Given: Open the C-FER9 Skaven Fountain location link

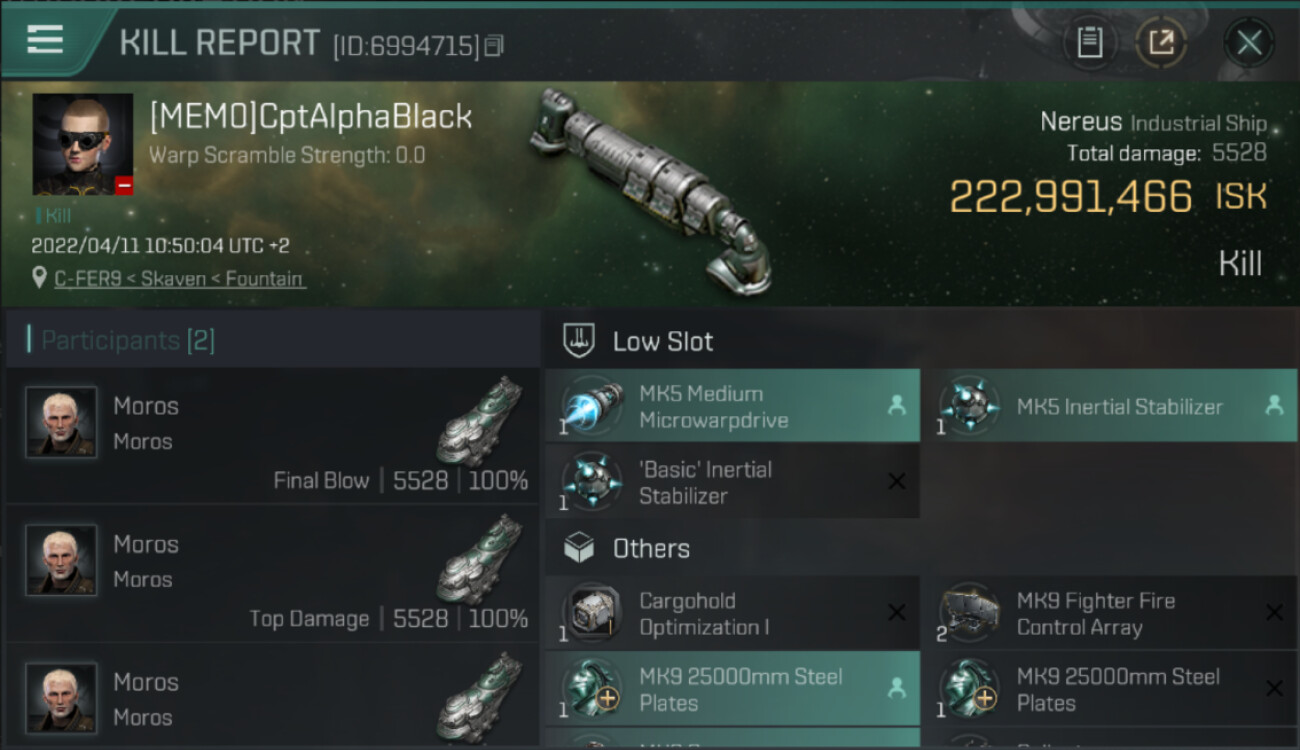Looking at the screenshot, I should click(x=180, y=279).
